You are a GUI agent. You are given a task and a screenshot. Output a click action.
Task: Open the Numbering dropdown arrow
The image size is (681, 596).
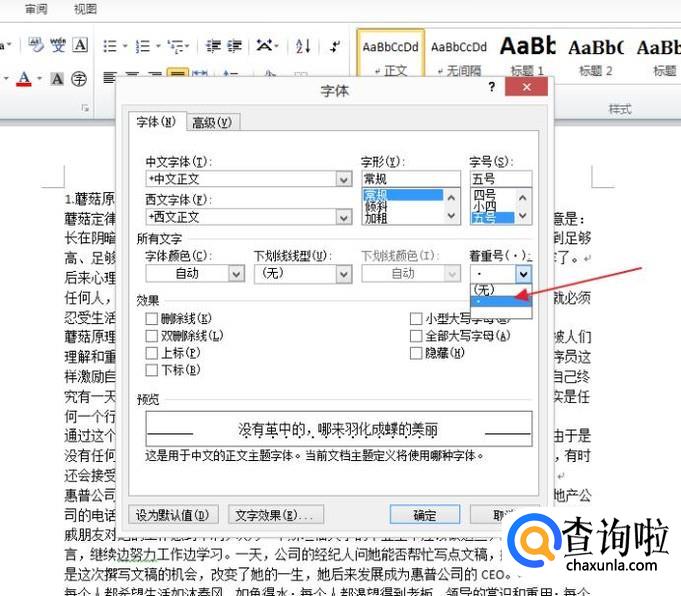(x=158, y=46)
